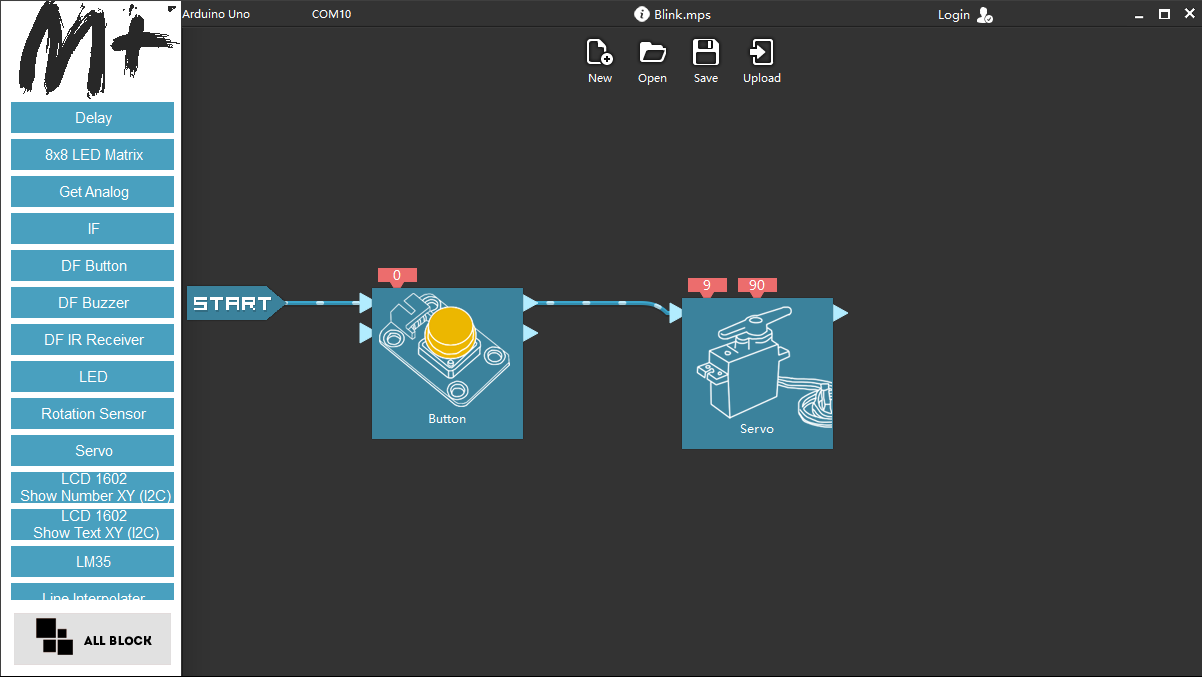Click the Arduino Uno board label
Image resolution: width=1202 pixels, height=677 pixels.
click(216, 14)
